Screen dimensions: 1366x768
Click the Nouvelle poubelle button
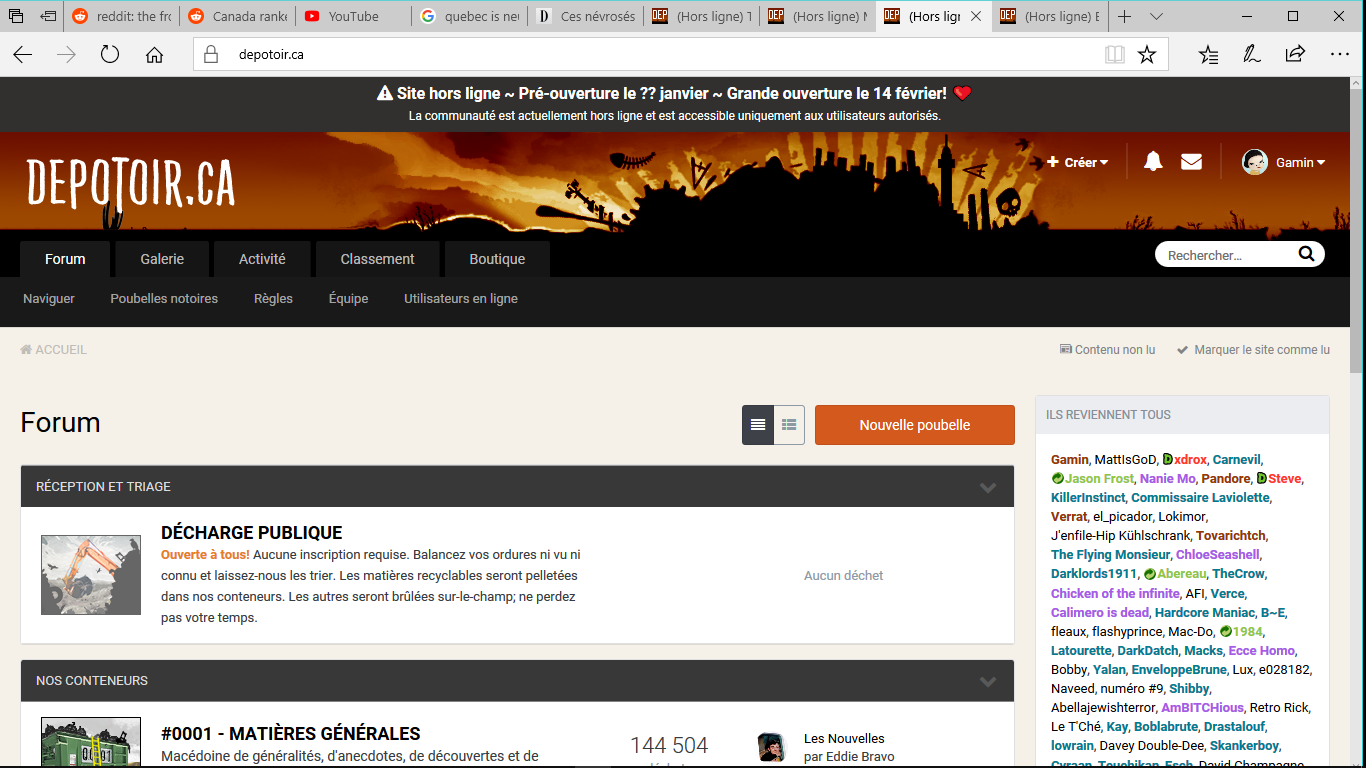[915, 425]
